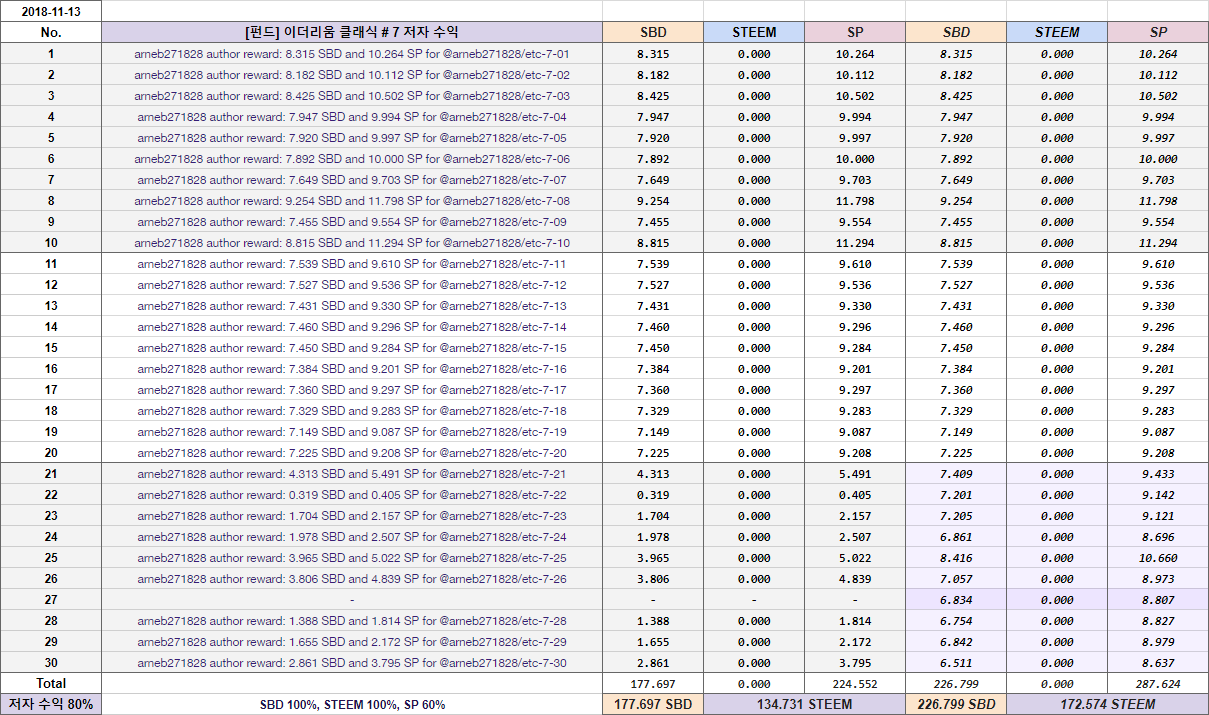Click row number cell 27

tap(50, 600)
